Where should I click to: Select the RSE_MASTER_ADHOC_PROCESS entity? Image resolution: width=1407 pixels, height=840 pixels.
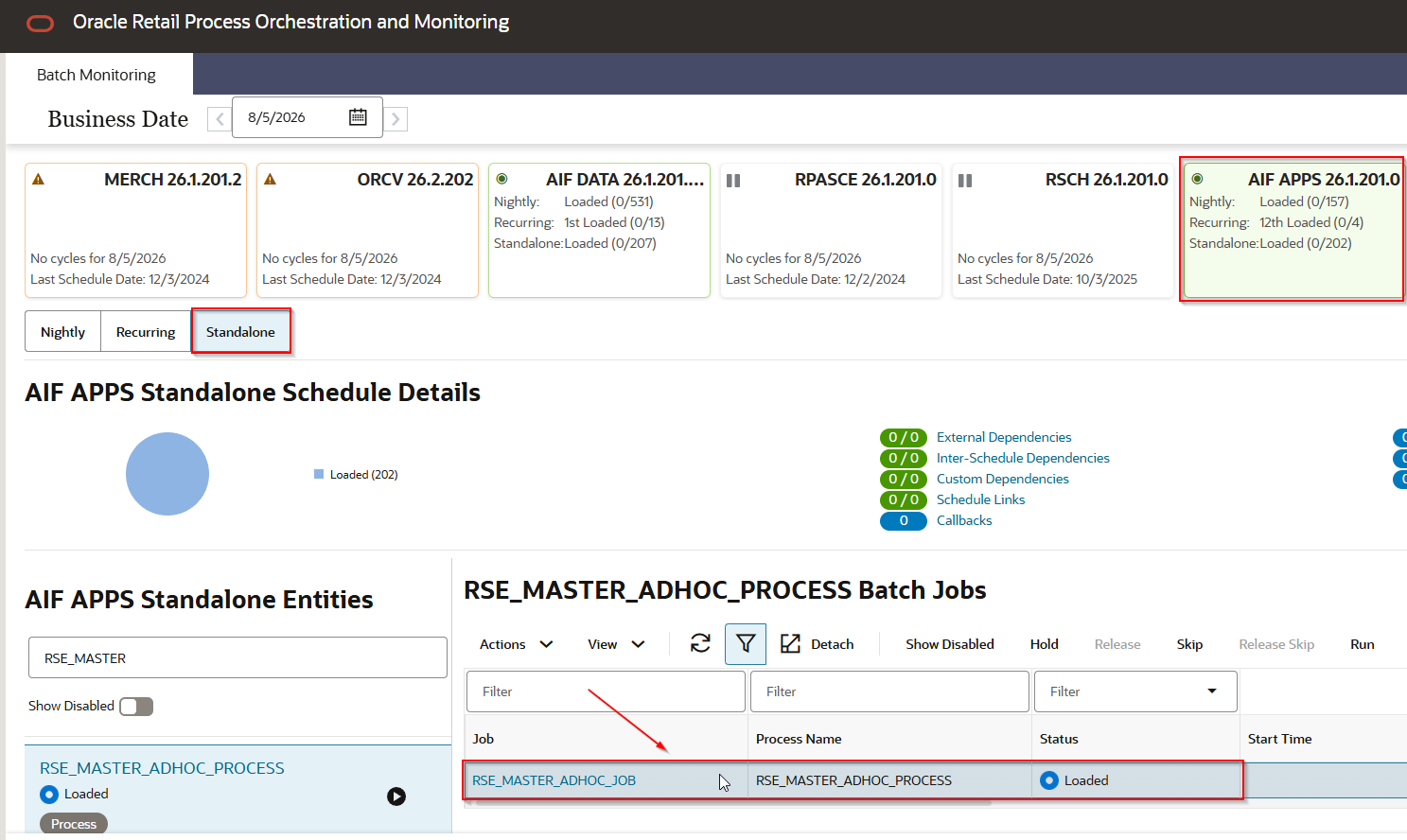(x=162, y=768)
